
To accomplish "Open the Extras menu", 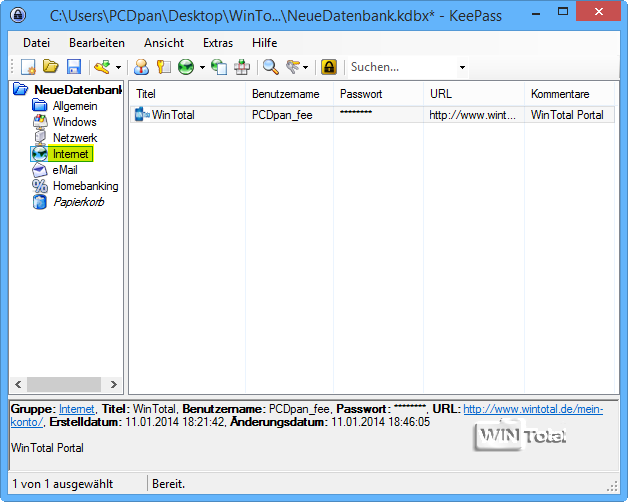I will tap(218, 43).
